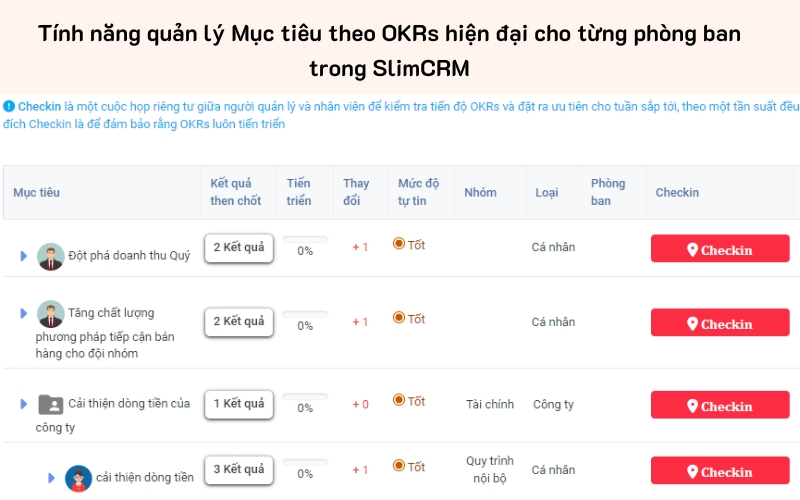Expand Cải thiện dòng tiền của công ty
This screenshot has height=500, width=800.
tap(24, 404)
